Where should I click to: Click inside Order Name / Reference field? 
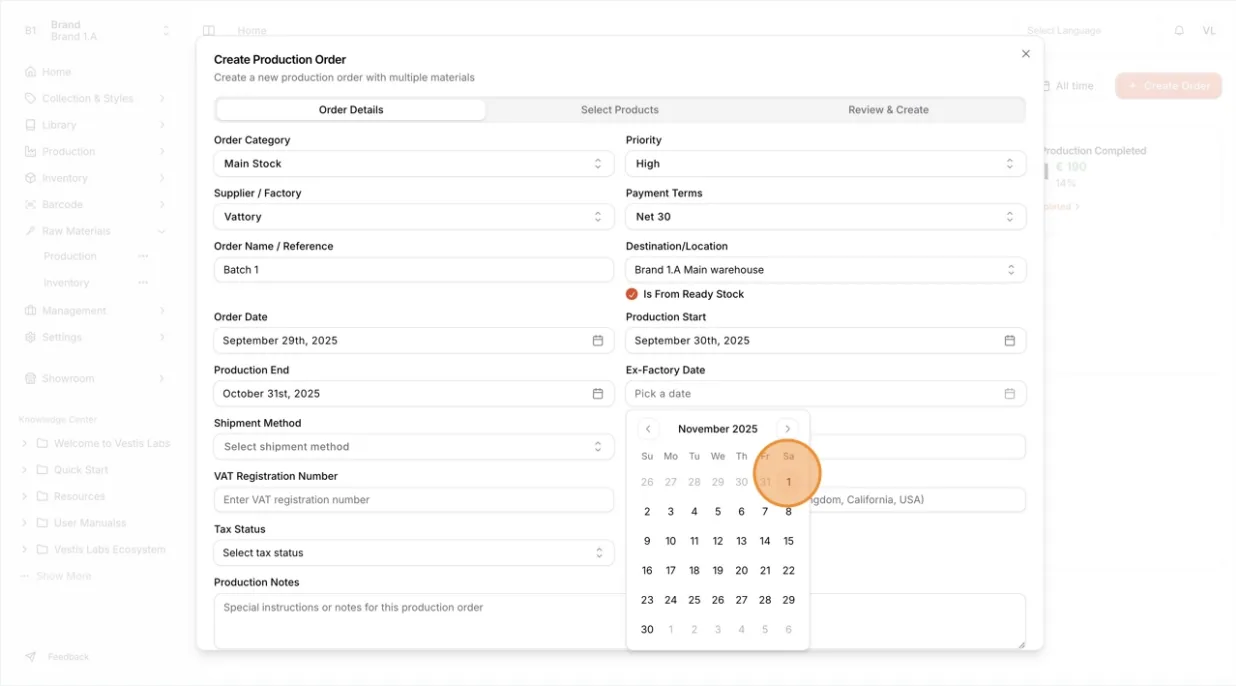coord(414,270)
